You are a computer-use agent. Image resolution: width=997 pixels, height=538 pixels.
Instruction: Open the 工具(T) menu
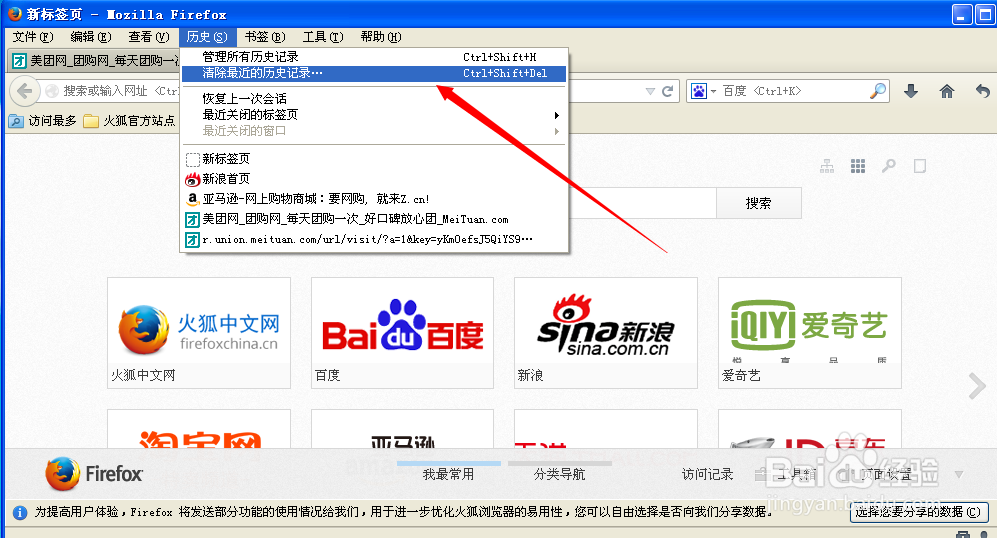click(x=323, y=37)
